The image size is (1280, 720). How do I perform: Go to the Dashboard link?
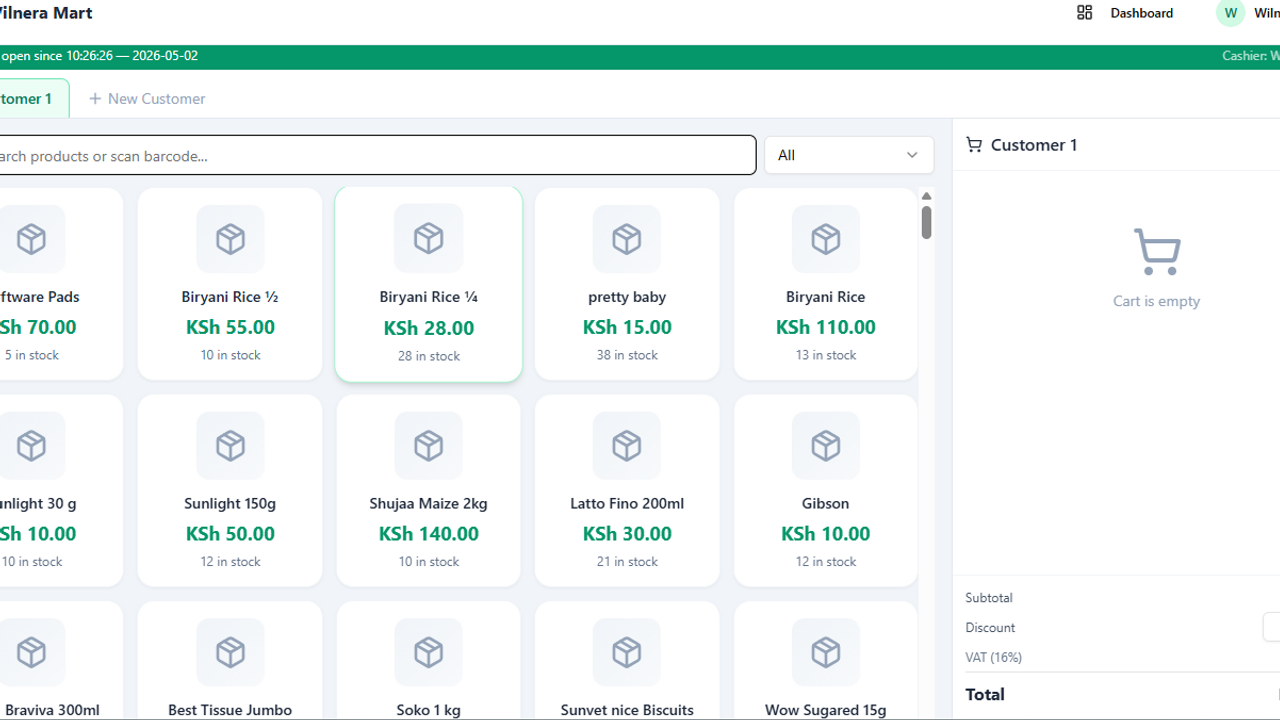coord(1142,13)
